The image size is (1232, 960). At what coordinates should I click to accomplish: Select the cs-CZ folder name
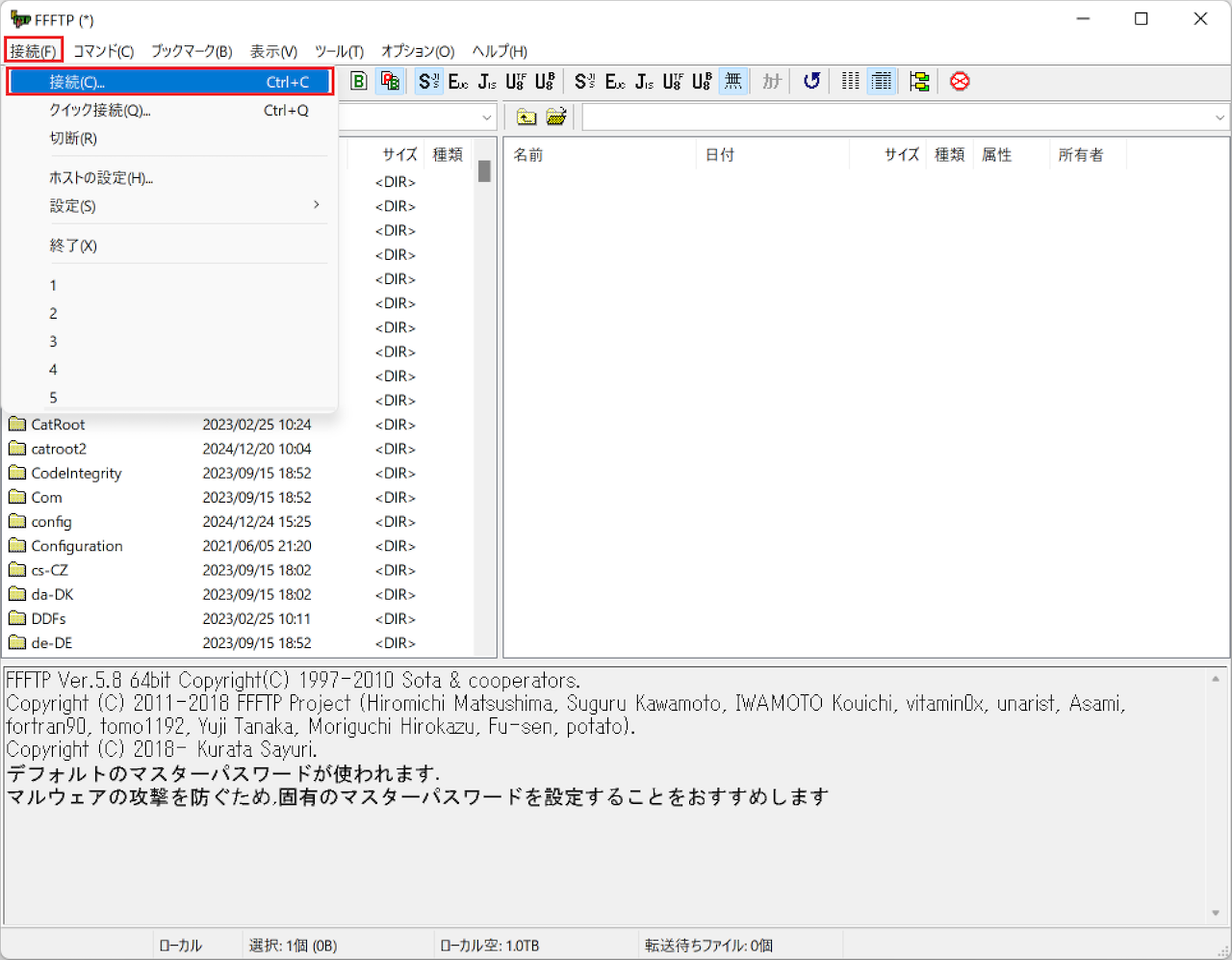(50, 570)
